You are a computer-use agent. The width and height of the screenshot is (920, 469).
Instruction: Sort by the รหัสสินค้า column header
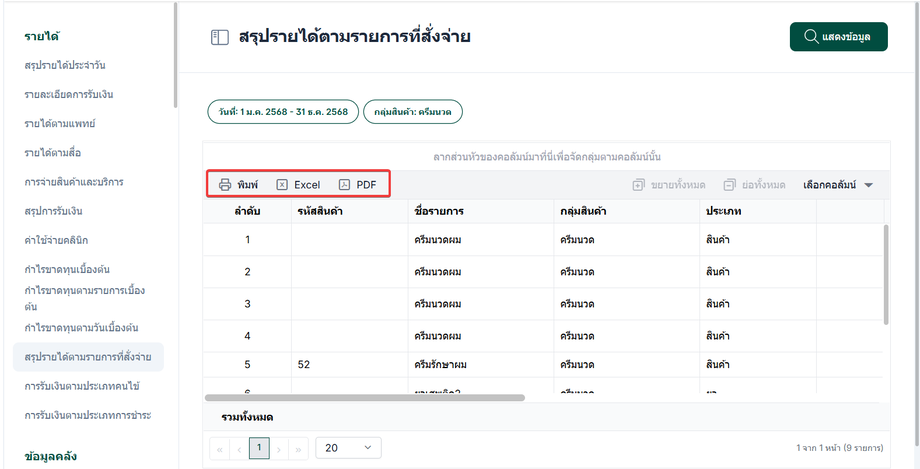tap(350, 211)
